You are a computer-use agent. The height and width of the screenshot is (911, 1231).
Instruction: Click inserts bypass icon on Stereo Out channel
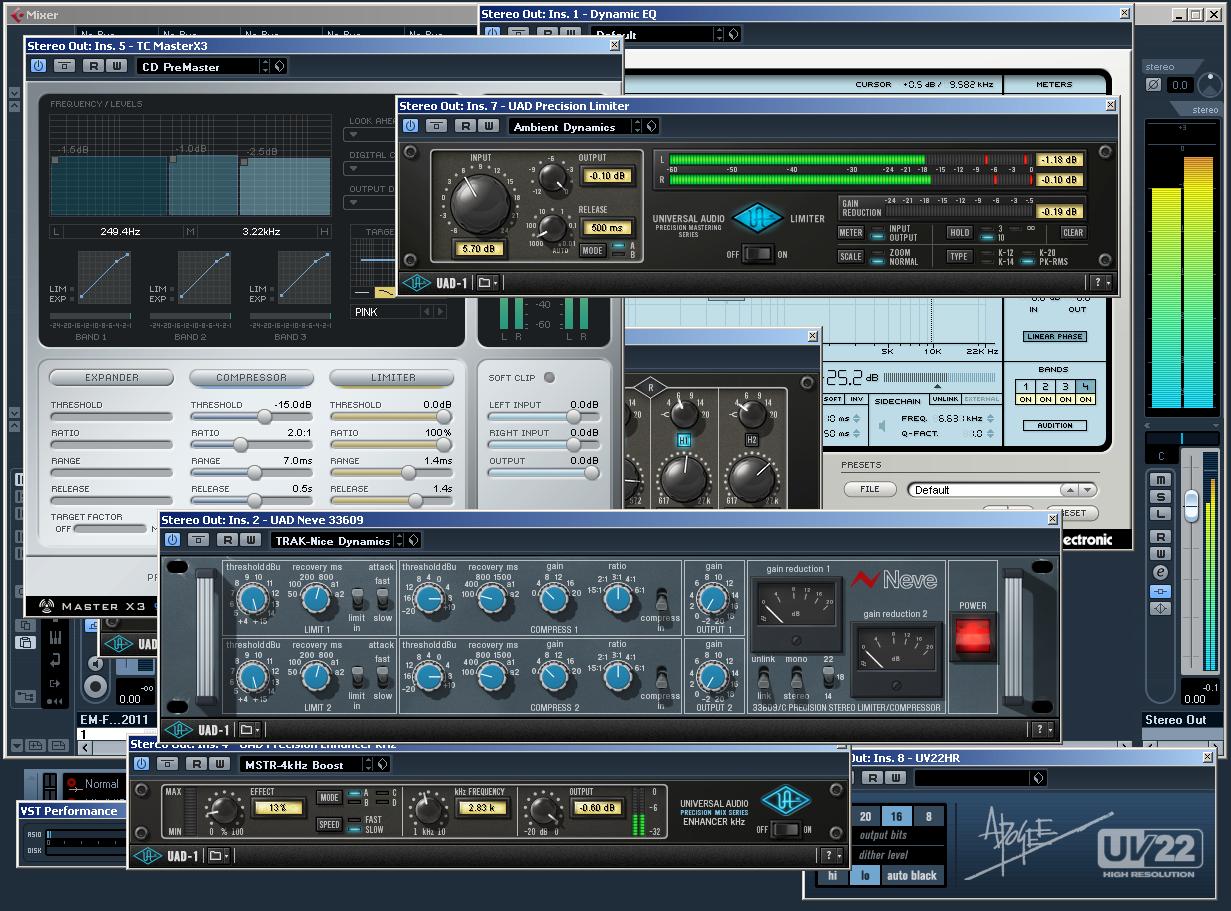[x=1160, y=591]
